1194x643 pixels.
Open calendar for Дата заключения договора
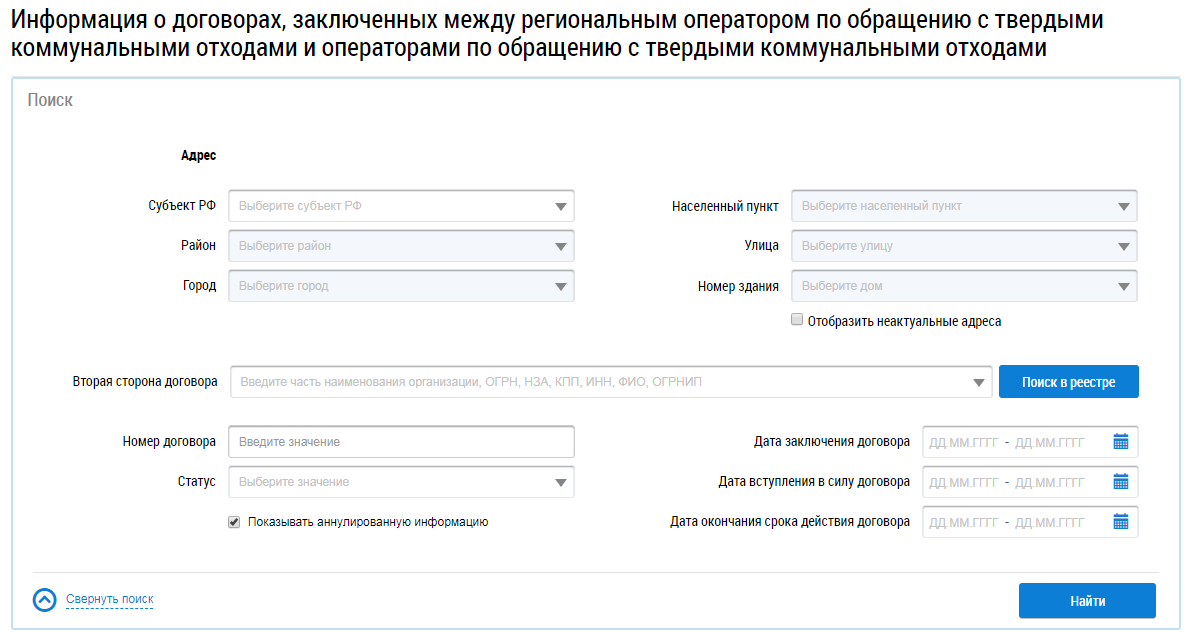point(1120,442)
